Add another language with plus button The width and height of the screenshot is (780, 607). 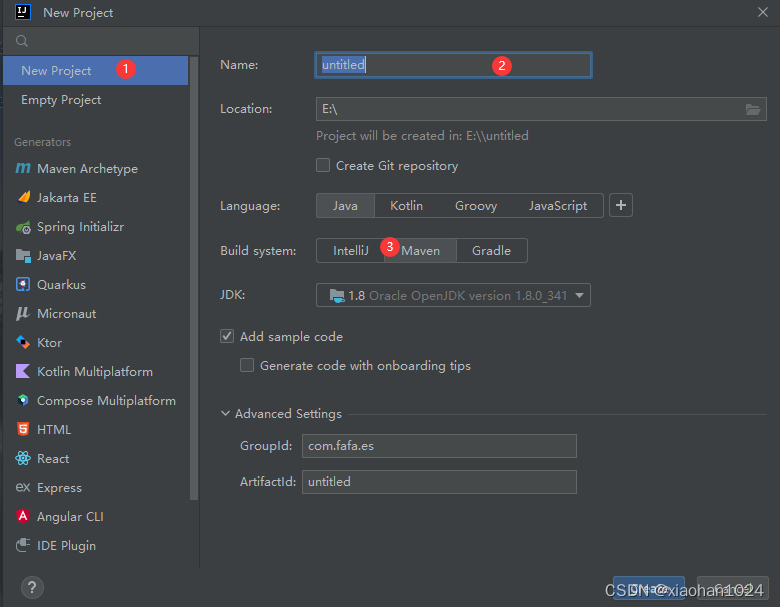[621, 205]
